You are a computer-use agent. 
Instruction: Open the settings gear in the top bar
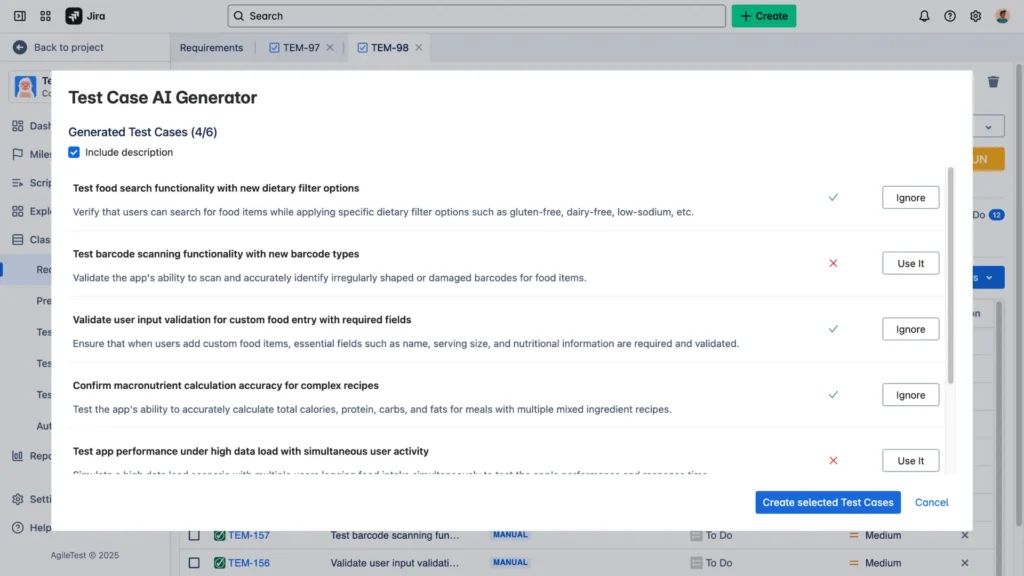[974, 16]
